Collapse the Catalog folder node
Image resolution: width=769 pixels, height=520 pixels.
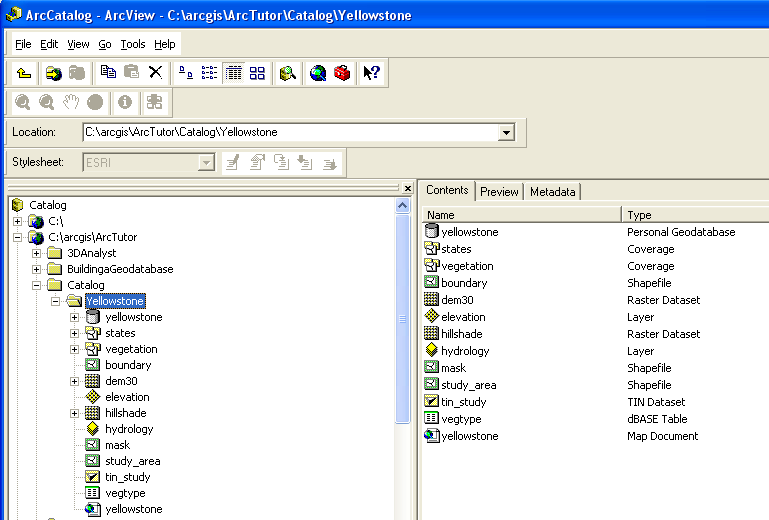36,285
